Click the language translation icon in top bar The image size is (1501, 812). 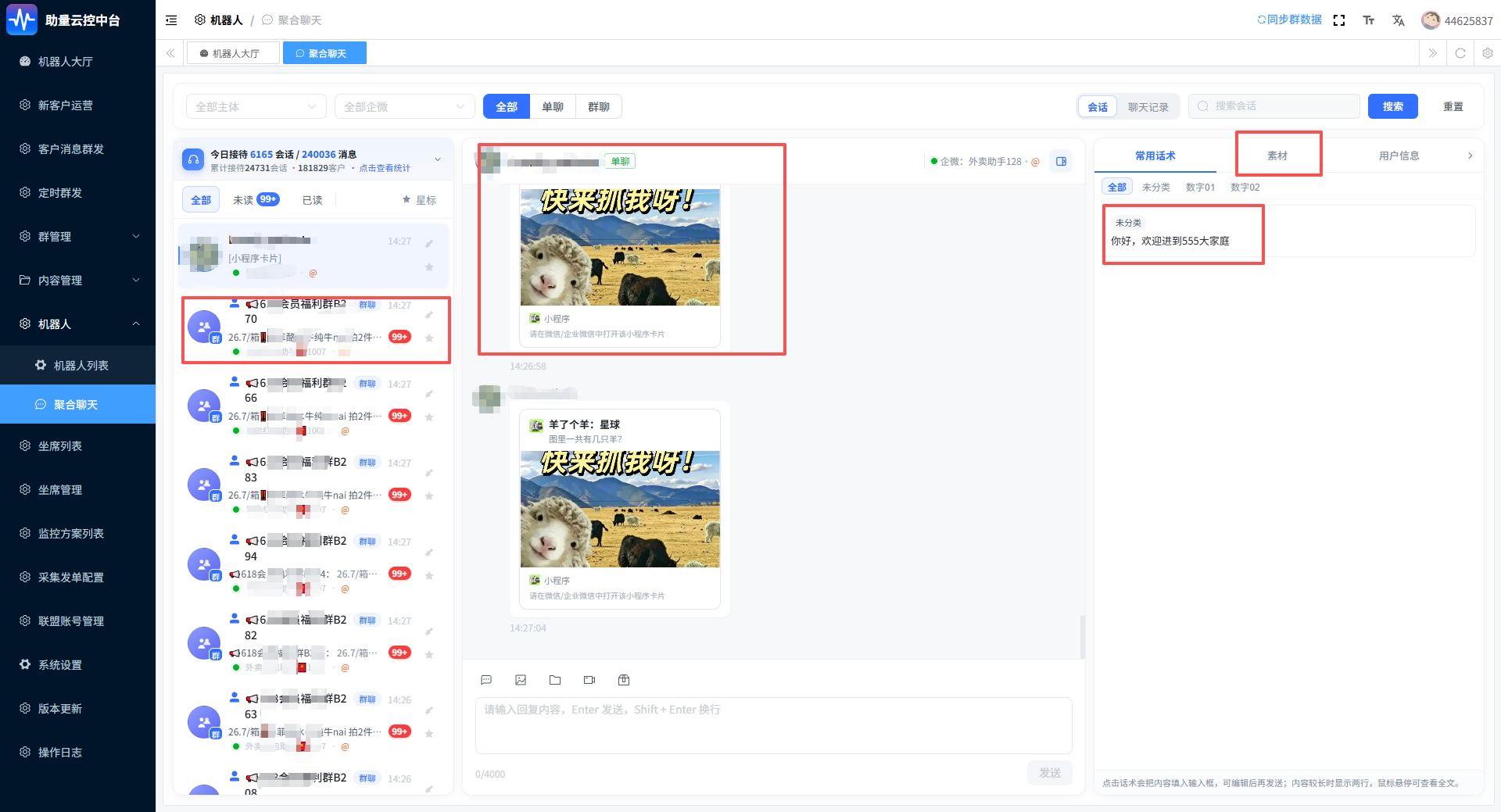[1399, 20]
